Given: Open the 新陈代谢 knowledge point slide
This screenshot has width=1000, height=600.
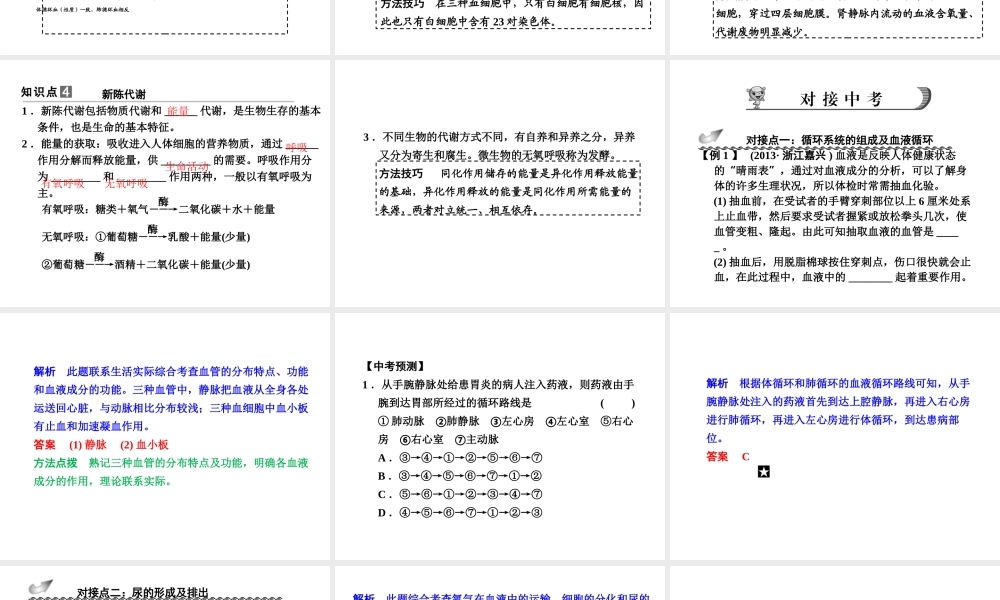Looking at the screenshot, I should click(x=165, y=183).
